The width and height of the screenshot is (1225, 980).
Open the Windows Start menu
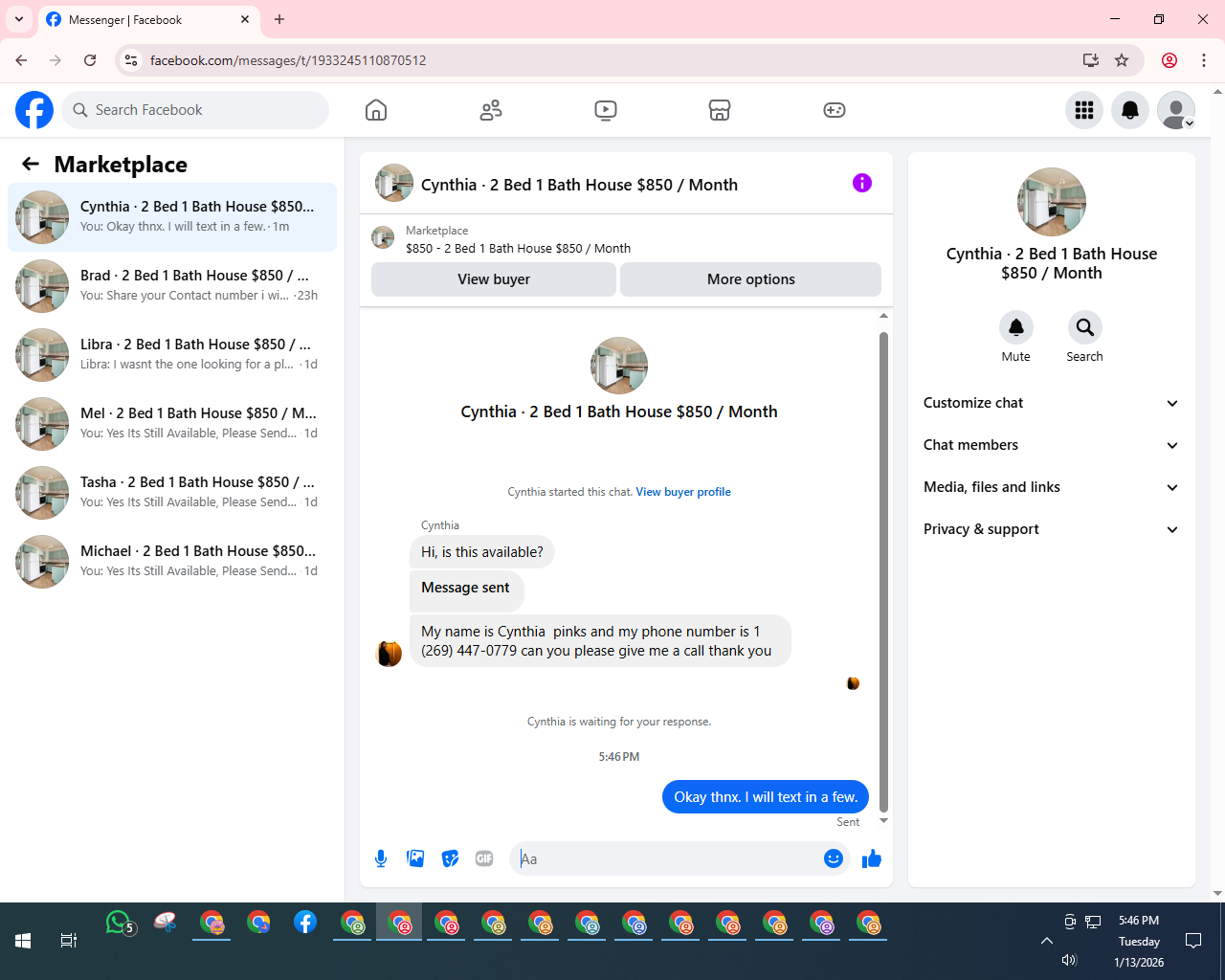[x=23, y=941]
